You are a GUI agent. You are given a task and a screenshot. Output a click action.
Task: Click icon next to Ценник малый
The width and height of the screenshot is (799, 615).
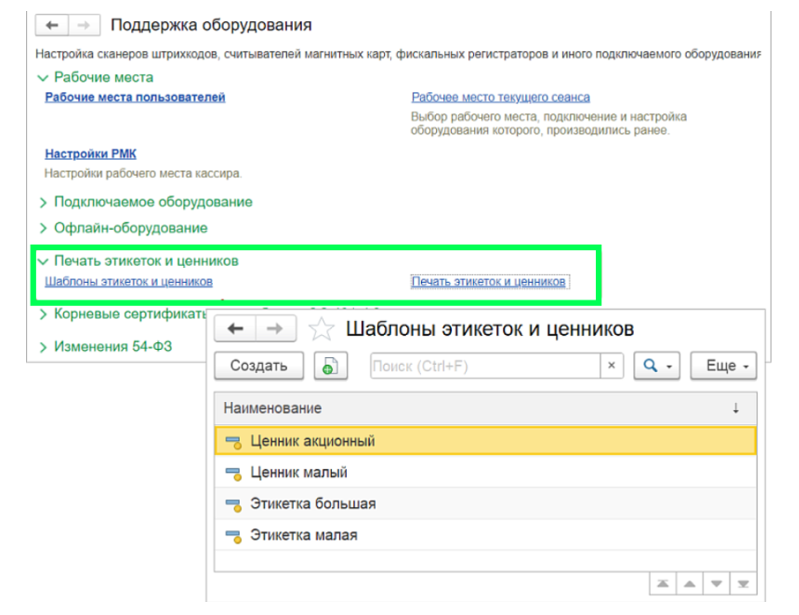233,473
